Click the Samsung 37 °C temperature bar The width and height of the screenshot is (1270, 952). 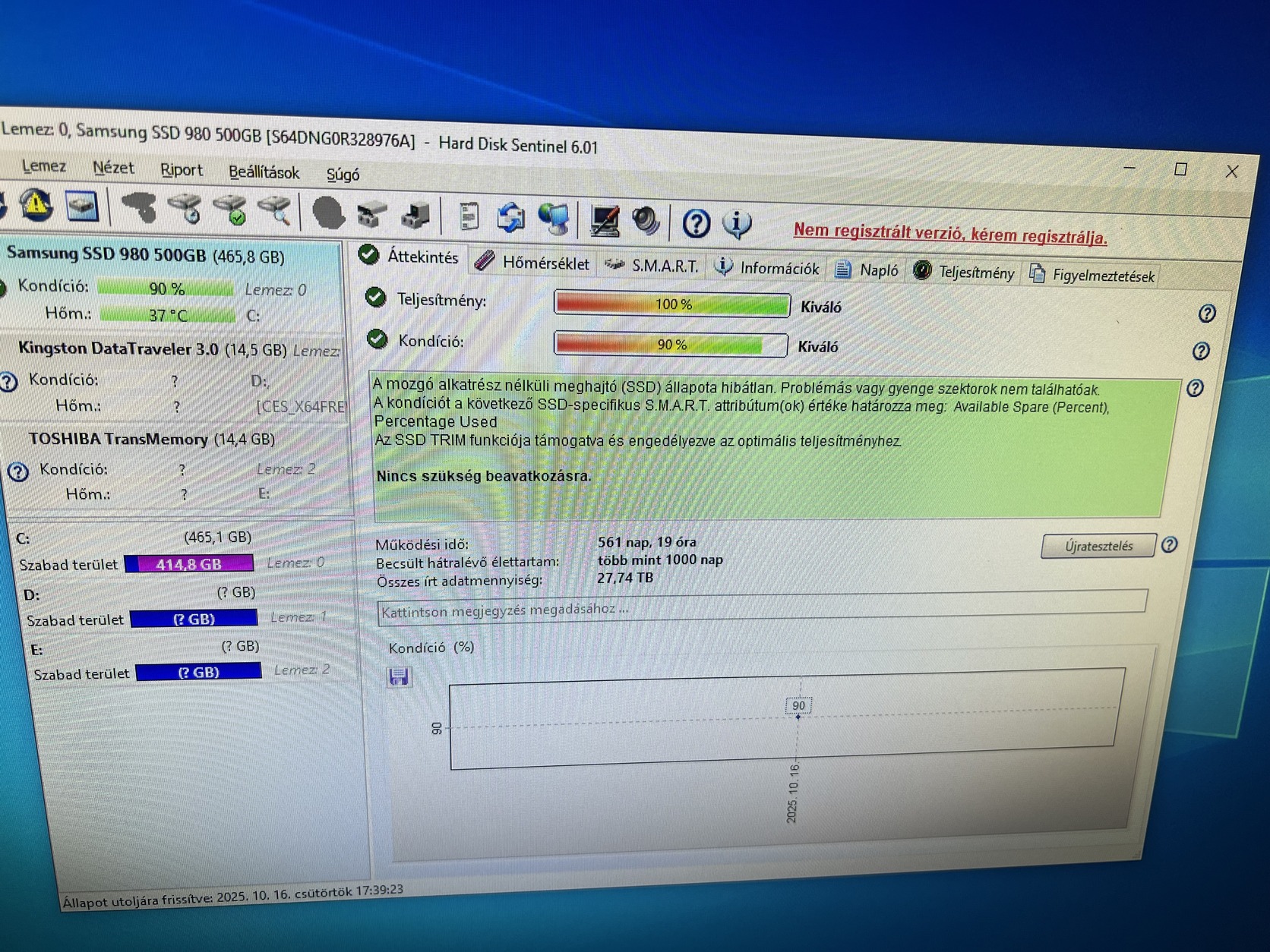click(167, 314)
